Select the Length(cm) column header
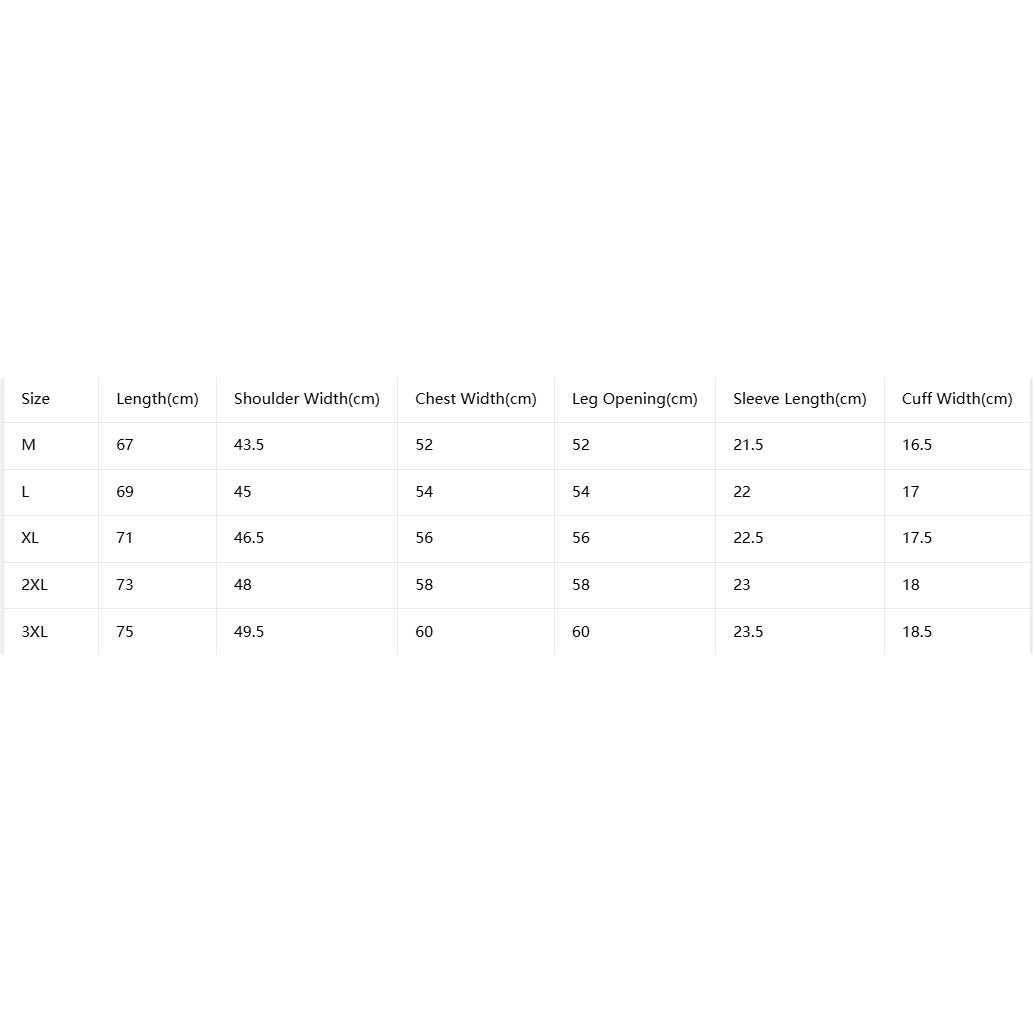The image size is (1033, 1033). pos(157,399)
